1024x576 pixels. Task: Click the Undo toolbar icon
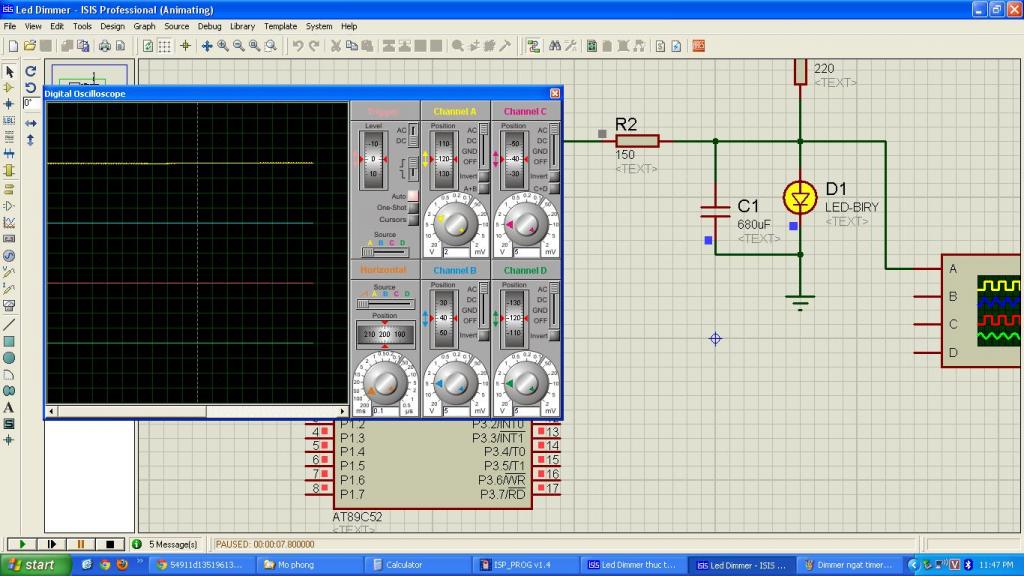coord(297,46)
